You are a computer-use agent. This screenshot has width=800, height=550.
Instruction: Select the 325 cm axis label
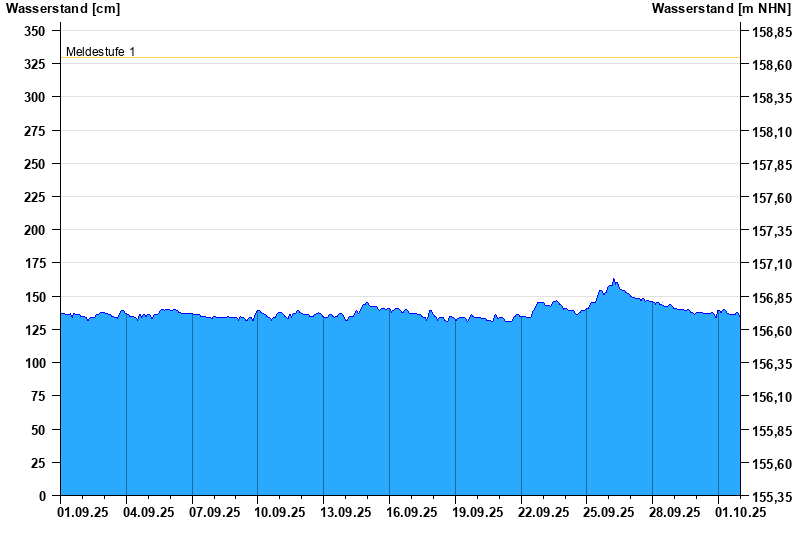click(x=35, y=64)
